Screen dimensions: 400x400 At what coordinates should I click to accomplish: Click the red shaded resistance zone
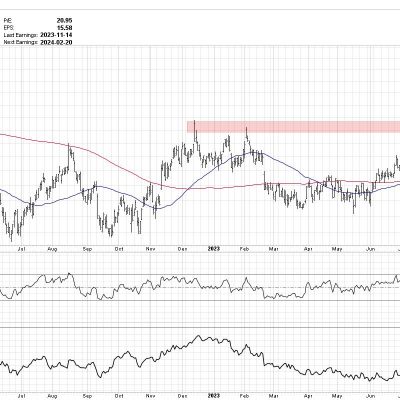293,126
